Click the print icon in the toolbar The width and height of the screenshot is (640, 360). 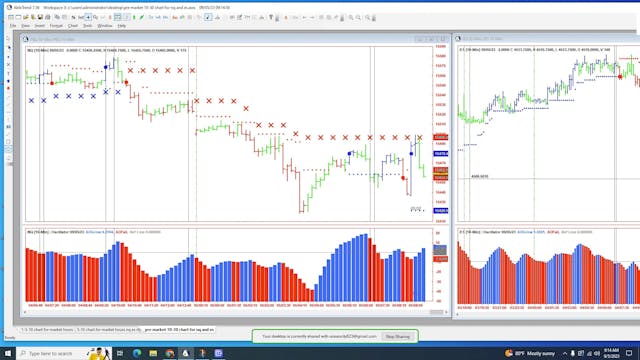click(x=47, y=18)
